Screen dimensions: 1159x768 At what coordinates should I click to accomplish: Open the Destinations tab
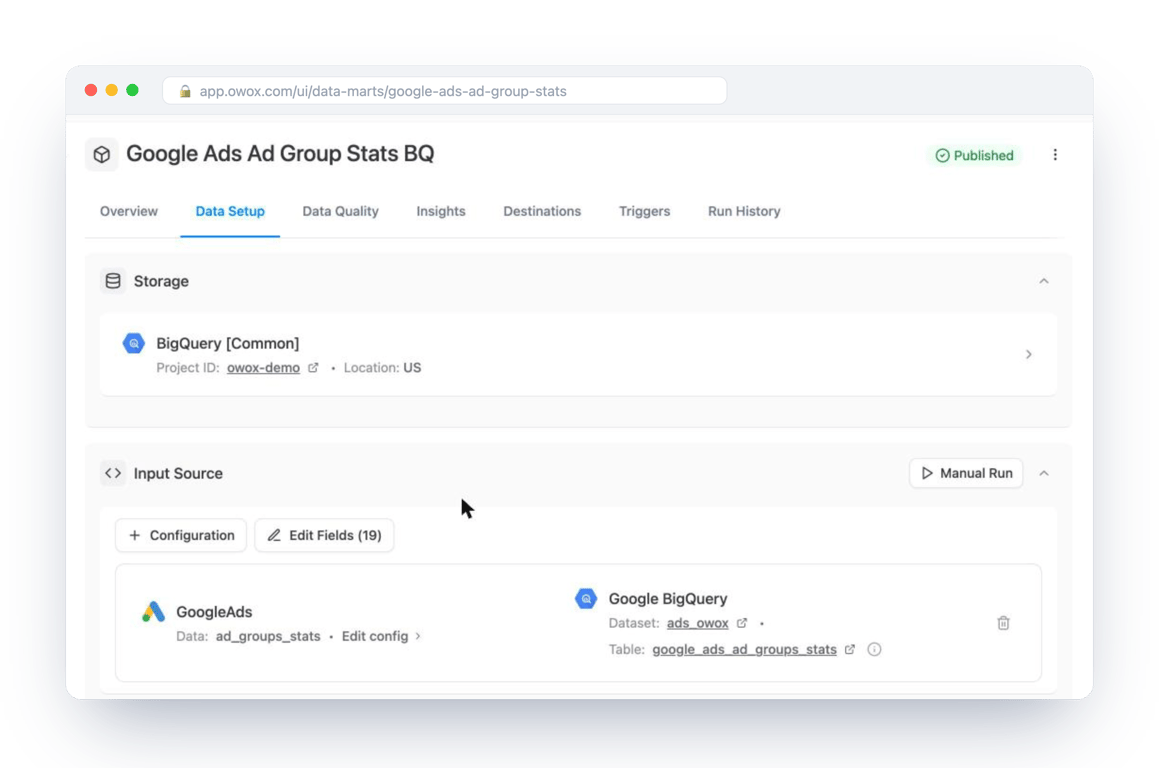(x=542, y=211)
